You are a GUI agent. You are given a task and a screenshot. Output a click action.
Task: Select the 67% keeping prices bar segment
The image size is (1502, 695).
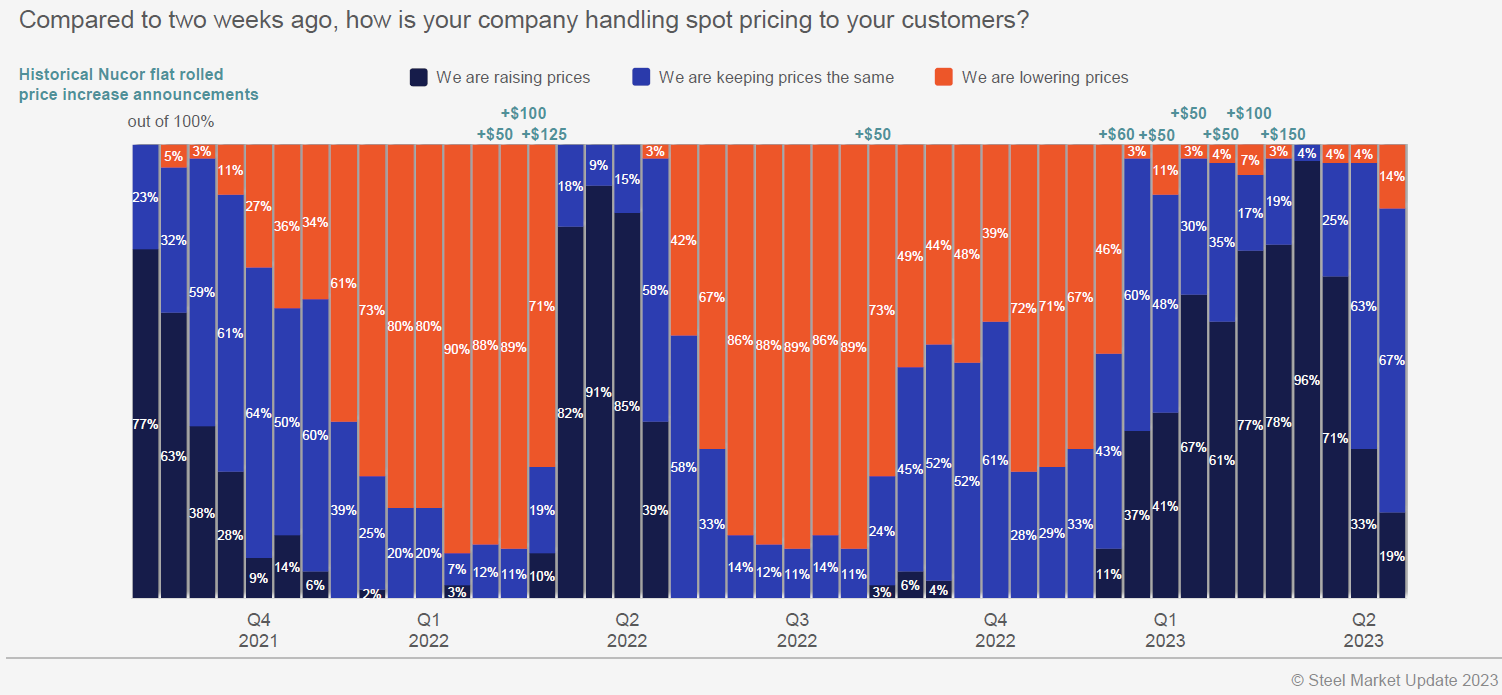(x=1391, y=360)
